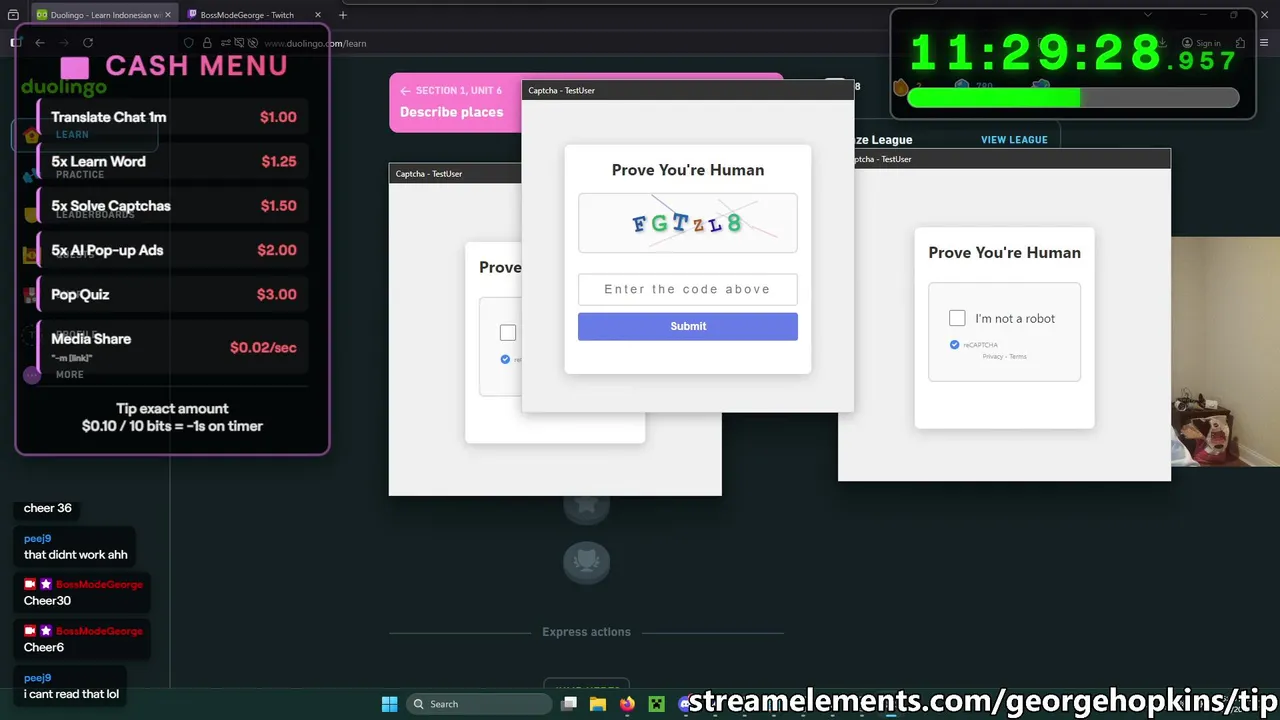1280x720 pixels.
Task: Click the reCAPTCHA logo in right Captcha window
Action: coord(954,345)
